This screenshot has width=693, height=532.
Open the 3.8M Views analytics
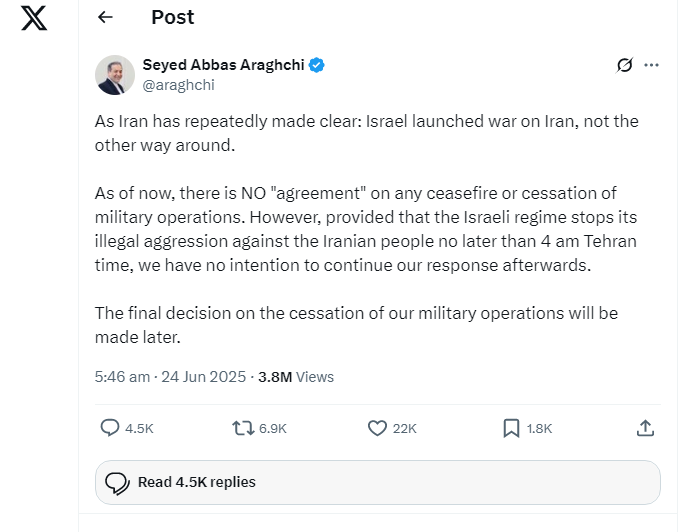pyautogui.click(x=296, y=377)
